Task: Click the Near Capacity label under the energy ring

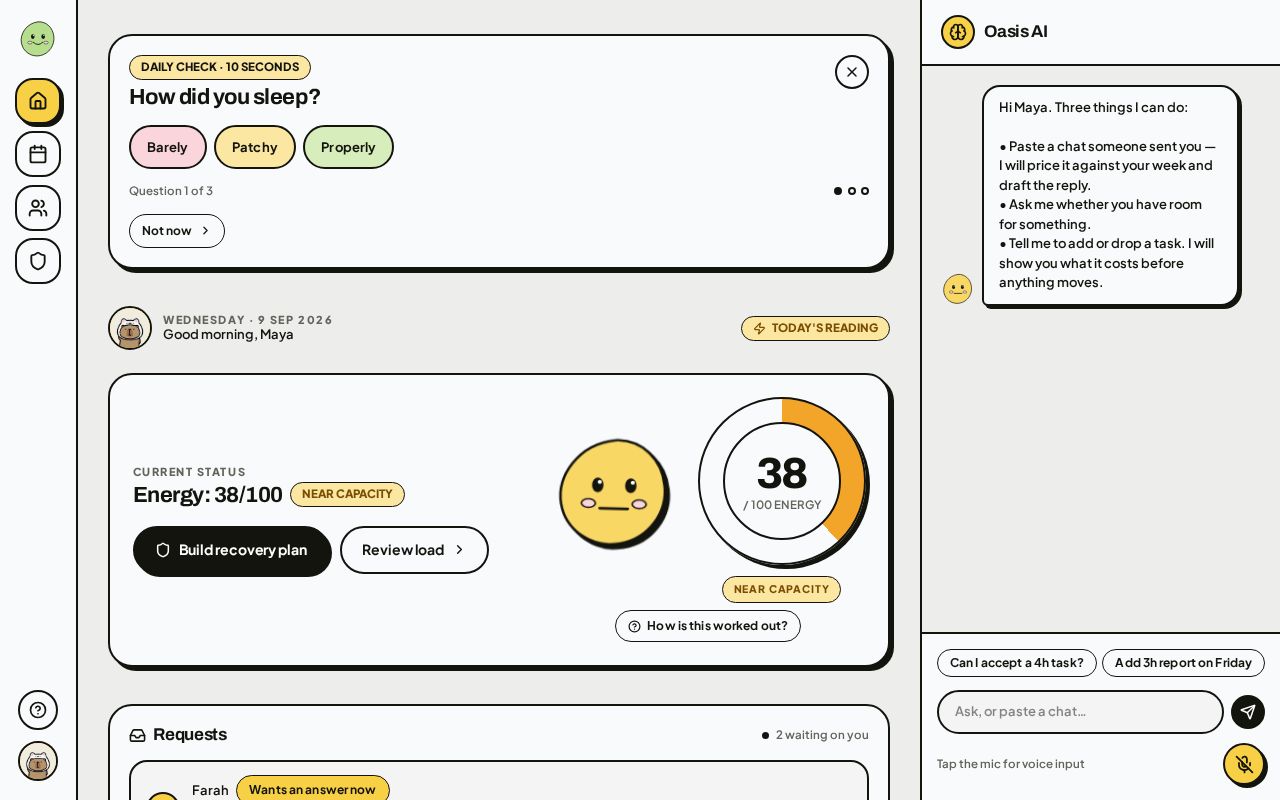Action: point(781,590)
